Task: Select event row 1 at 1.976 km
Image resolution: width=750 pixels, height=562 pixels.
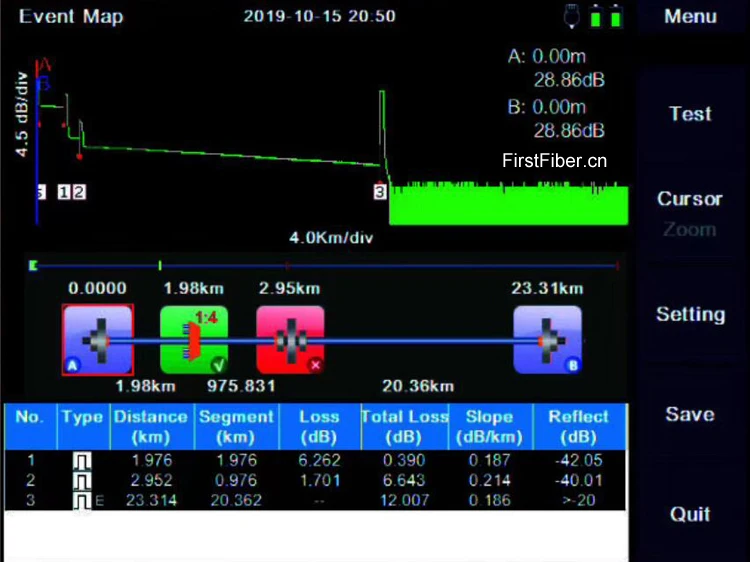Action: [315, 461]
